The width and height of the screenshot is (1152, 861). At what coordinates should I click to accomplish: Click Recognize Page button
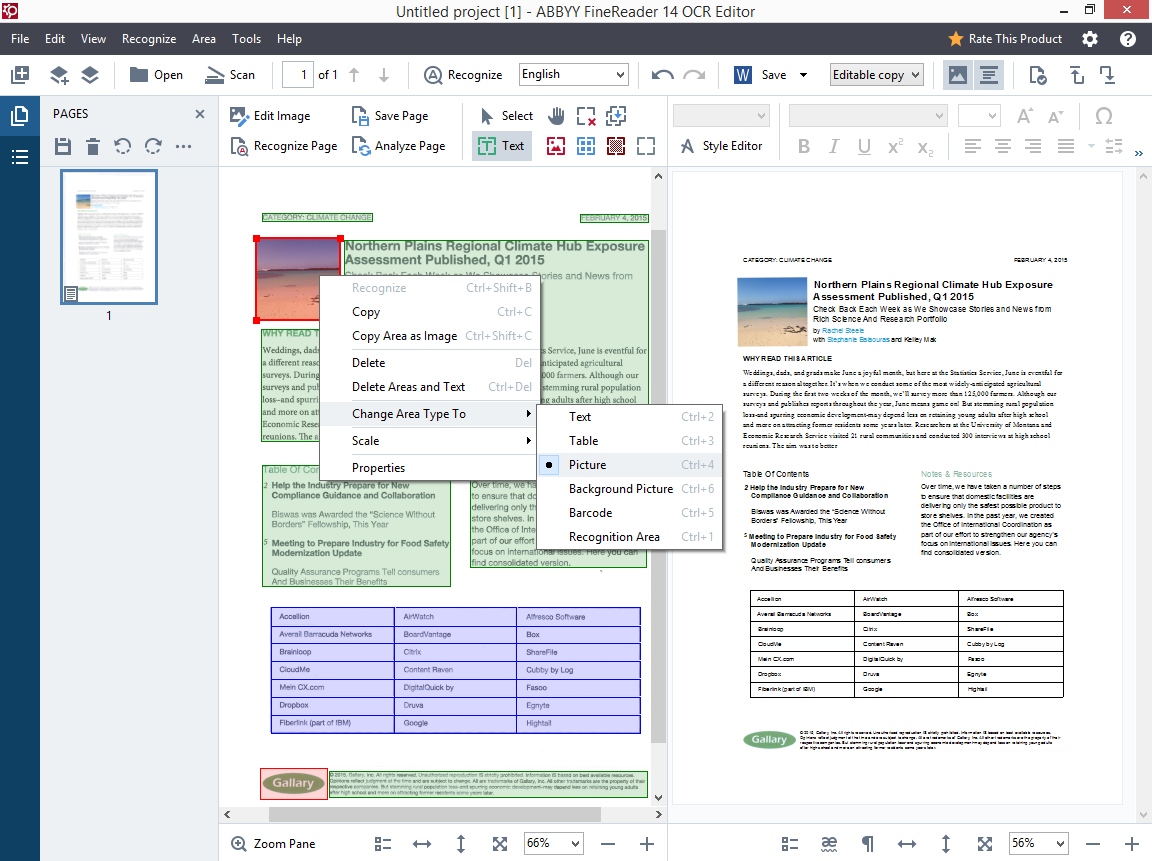point(284,146)
